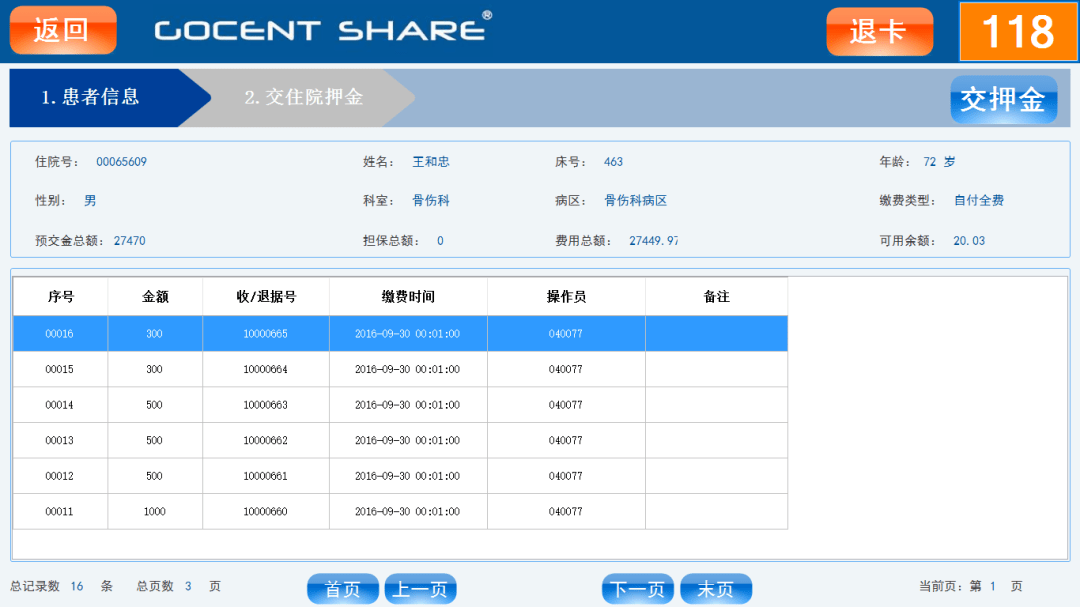
Task: Click the 可用余额 value 20.03
Action: (969, 241)
